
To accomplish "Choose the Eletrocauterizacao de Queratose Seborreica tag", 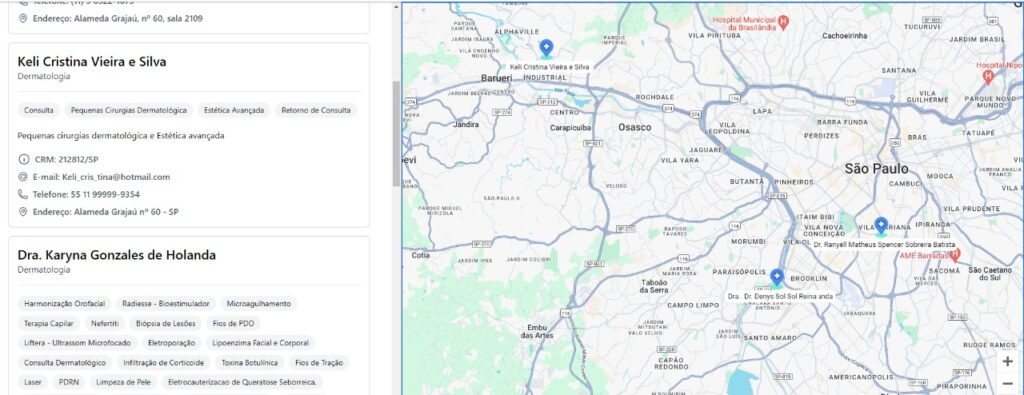I will [x=242, y=382].
